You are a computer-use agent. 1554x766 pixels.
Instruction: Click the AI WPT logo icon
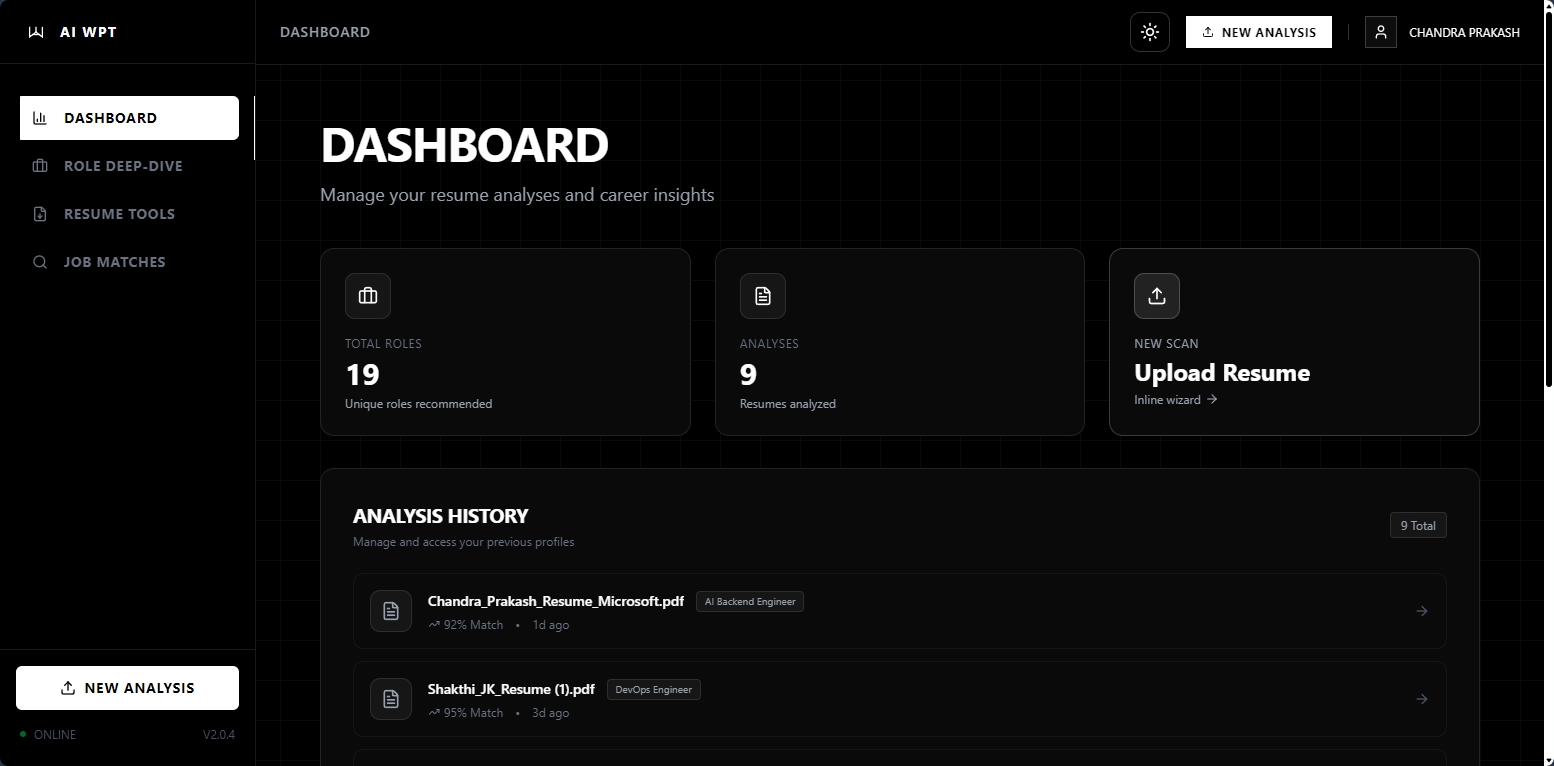[x=36, y=32]
